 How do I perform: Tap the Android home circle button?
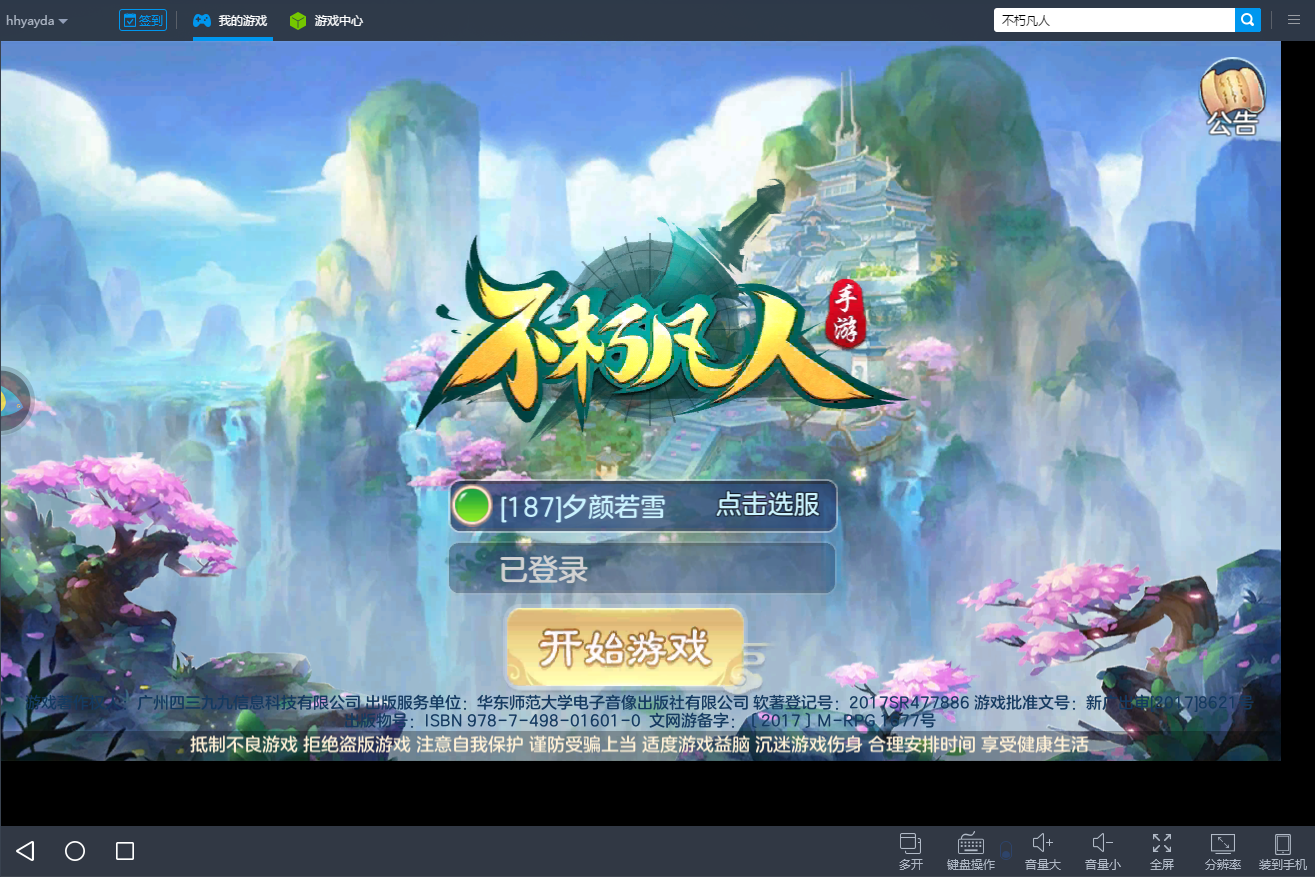pyautogui.click(x=75, y=851)
